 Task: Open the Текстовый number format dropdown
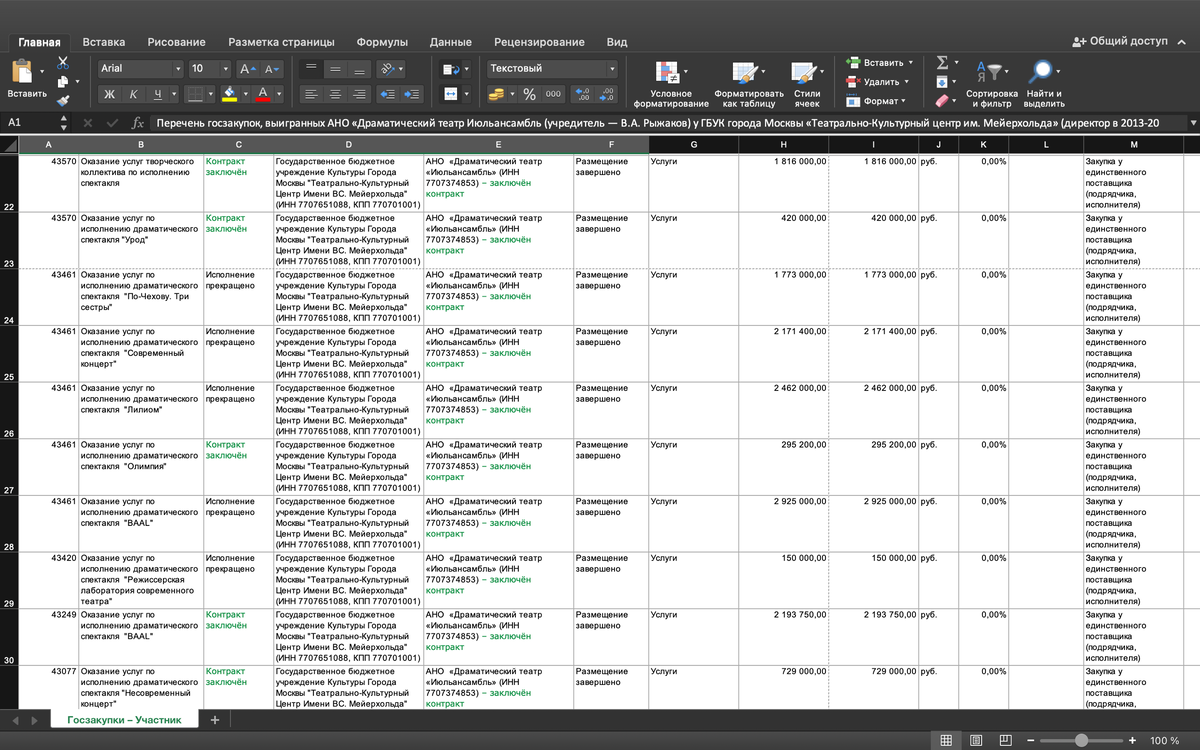612,69
